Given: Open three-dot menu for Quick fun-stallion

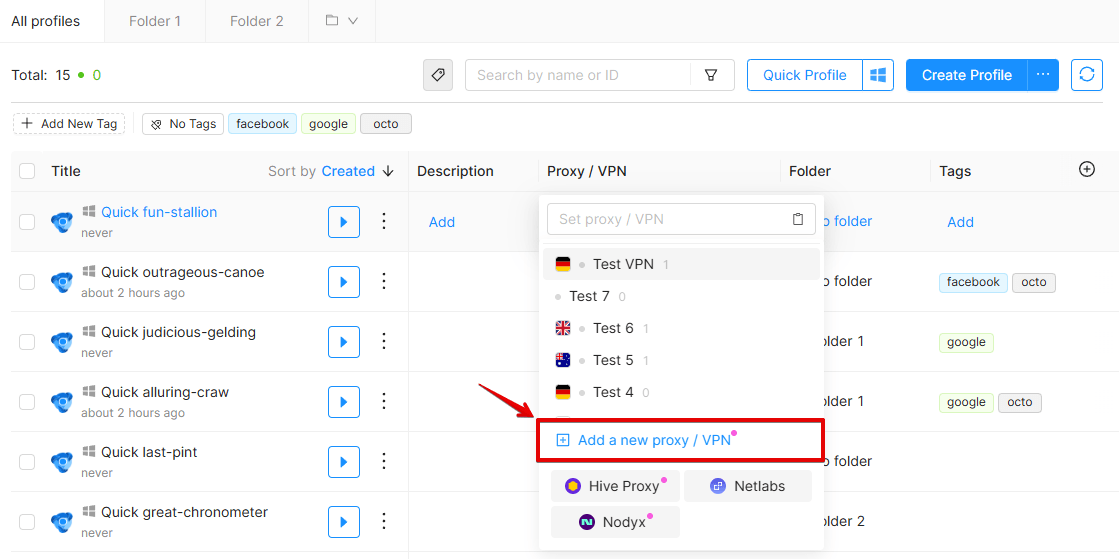Looking at the screenshot, I should point(384,221).
